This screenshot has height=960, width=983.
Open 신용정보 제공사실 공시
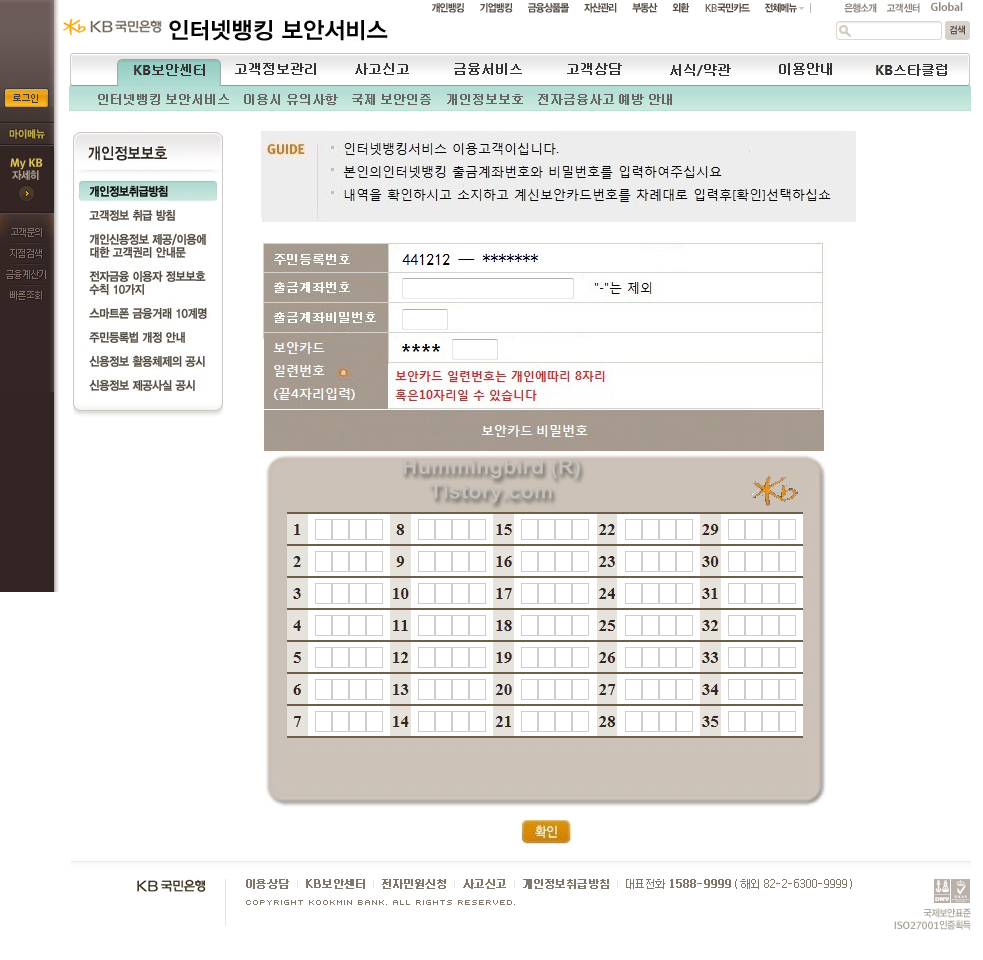(x=142, y=386)
